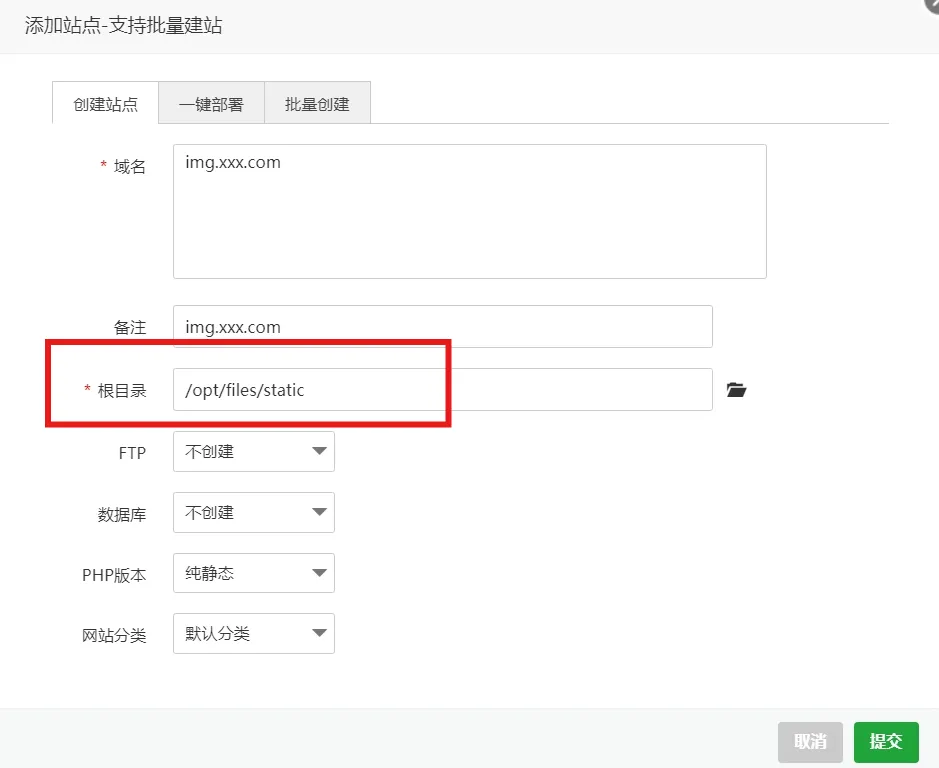This screenshot has height=768, width=939.
Task: Expand the PHP版本 selector showing 纯静态
Action: [253, 573]
